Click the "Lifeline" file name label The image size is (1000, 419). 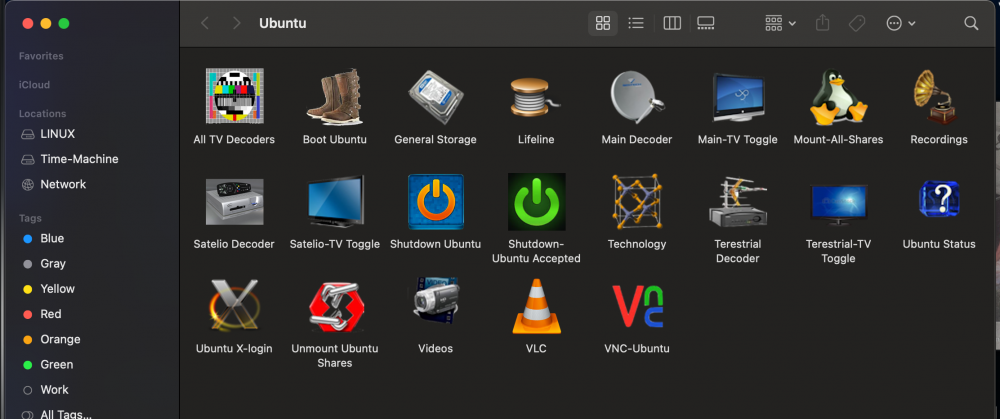pos(536,140)
